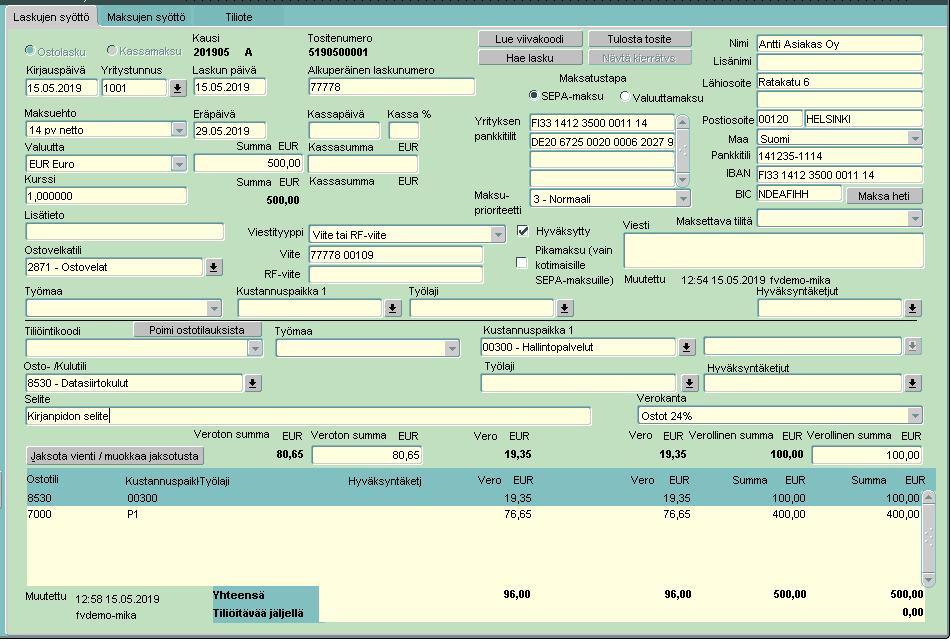
Task: Open Maksuprioriteetti 3 - Normaali dropdown
Action: pos(683,198)
